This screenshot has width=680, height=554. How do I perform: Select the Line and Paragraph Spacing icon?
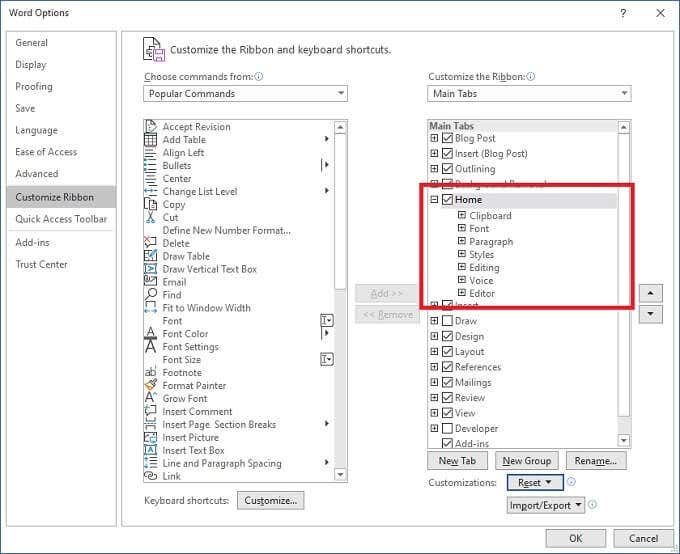point(150,463)
